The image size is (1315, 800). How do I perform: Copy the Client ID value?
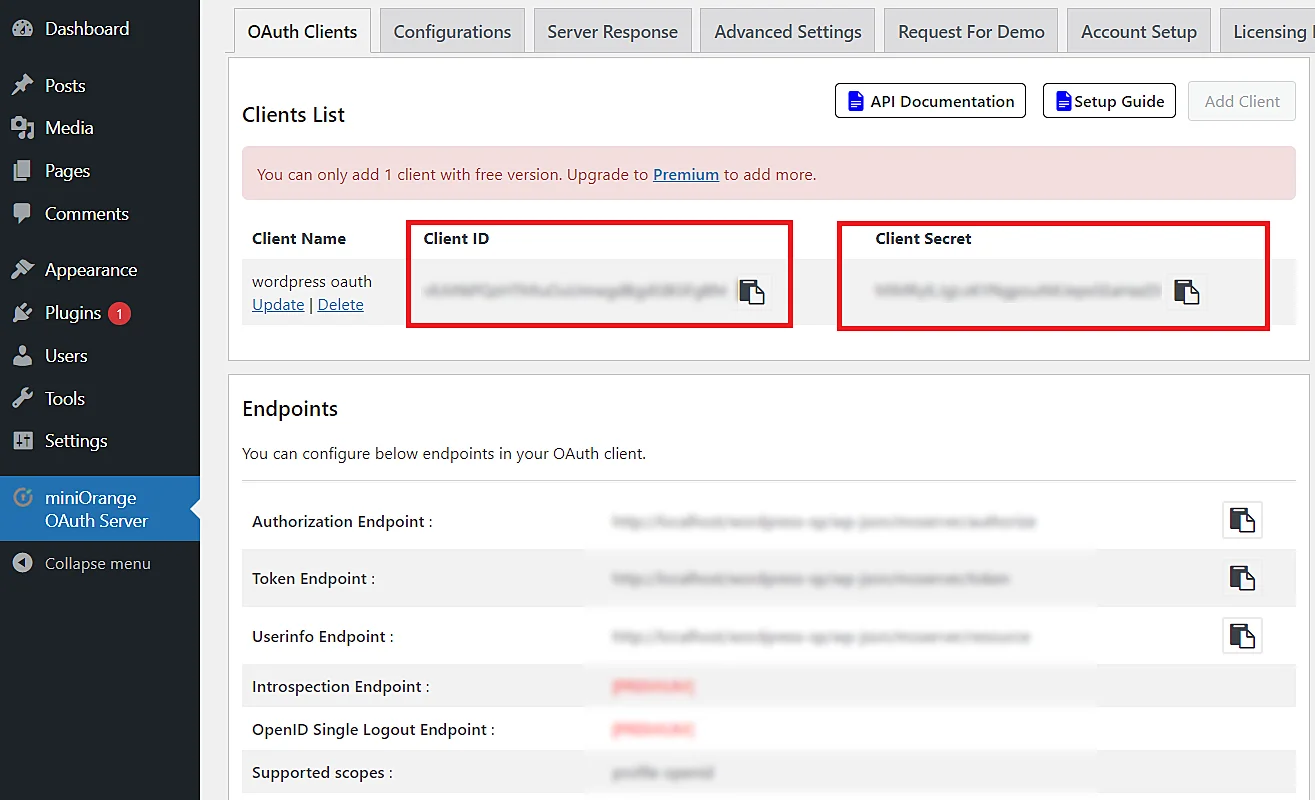(751, 291)
